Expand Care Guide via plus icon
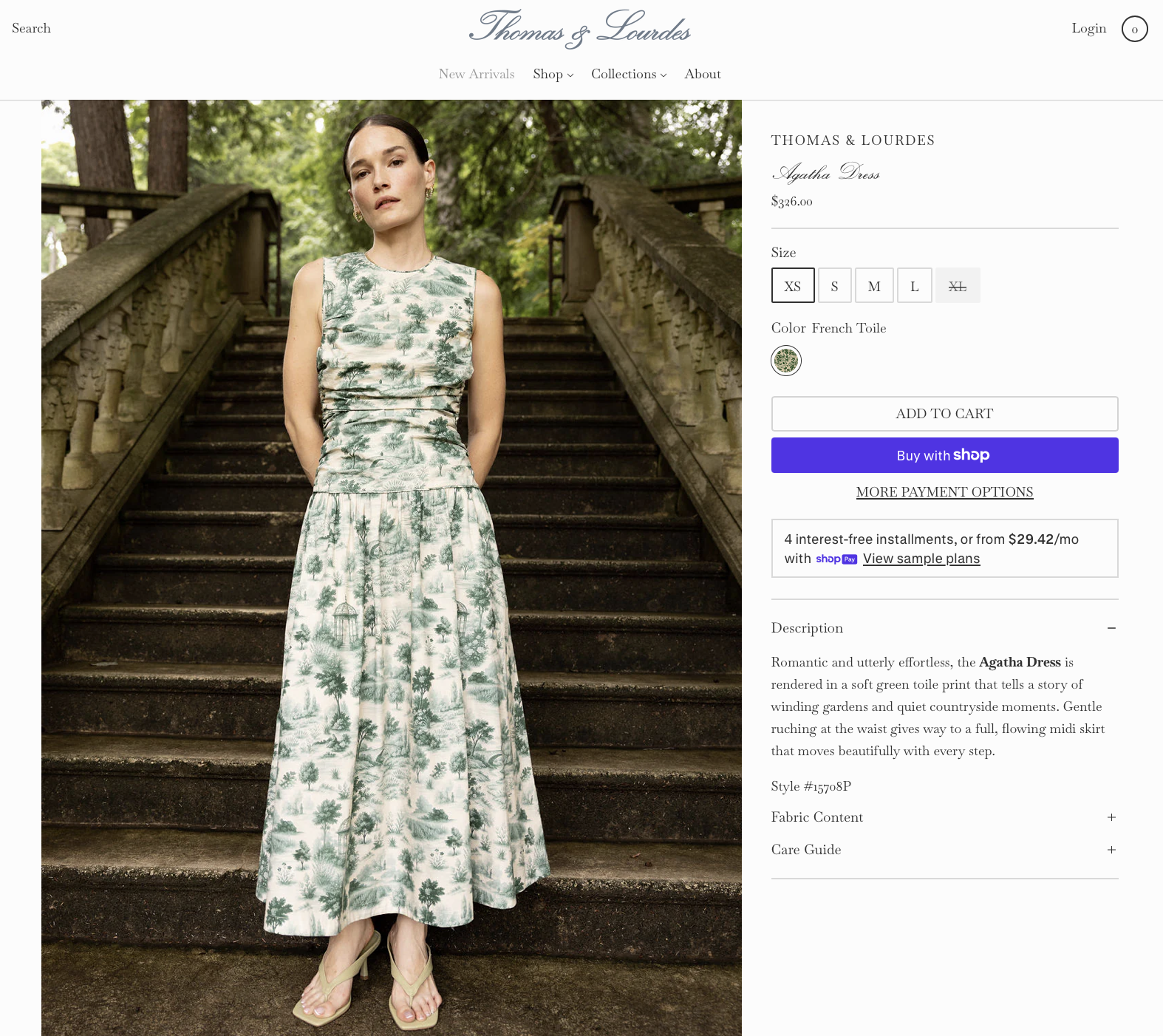Image resolution: width=1163 pixels, height=1036 pixels. 1111,850
